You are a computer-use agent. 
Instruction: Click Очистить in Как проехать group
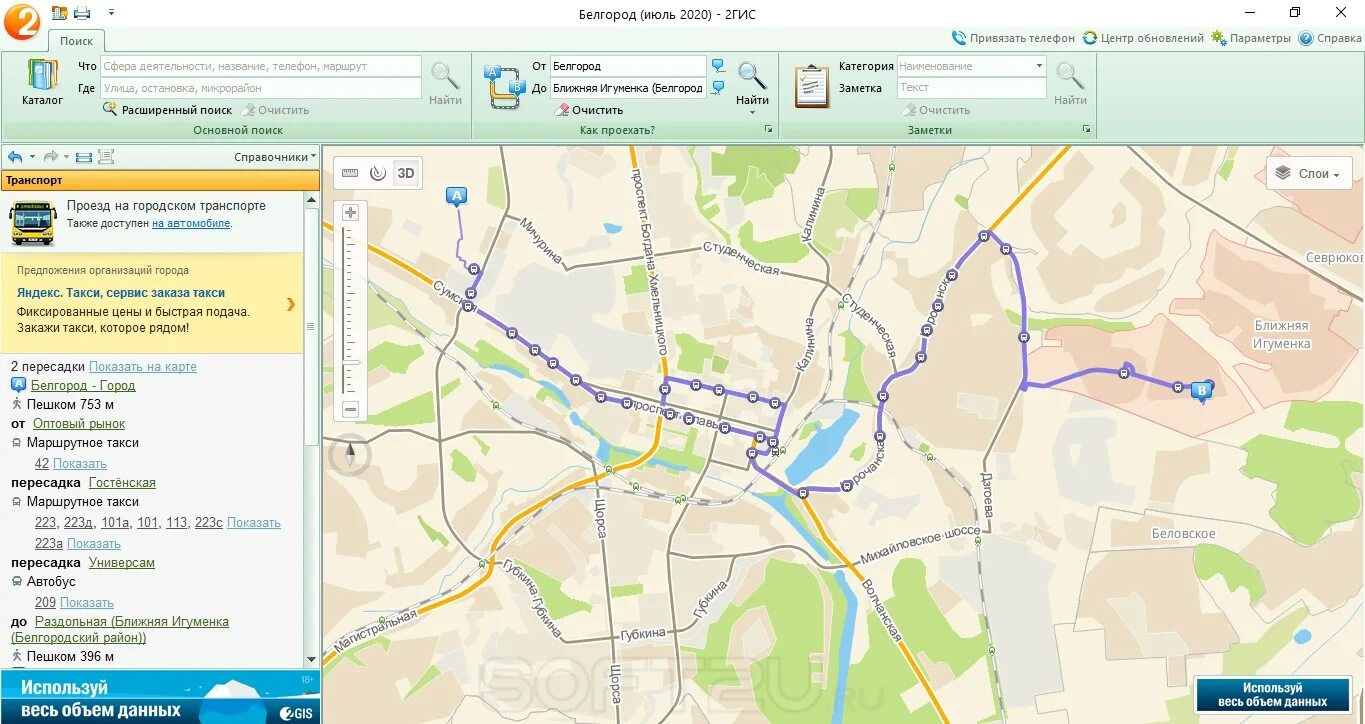pyautogui.click(x=589, y=110)
